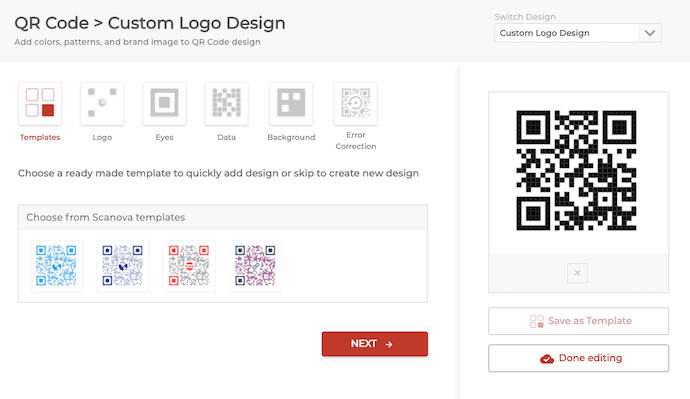Click the black QR code preview image
The height and width of the screenshot is (399, 690).
pyautogui.click(x=576, y=170)
